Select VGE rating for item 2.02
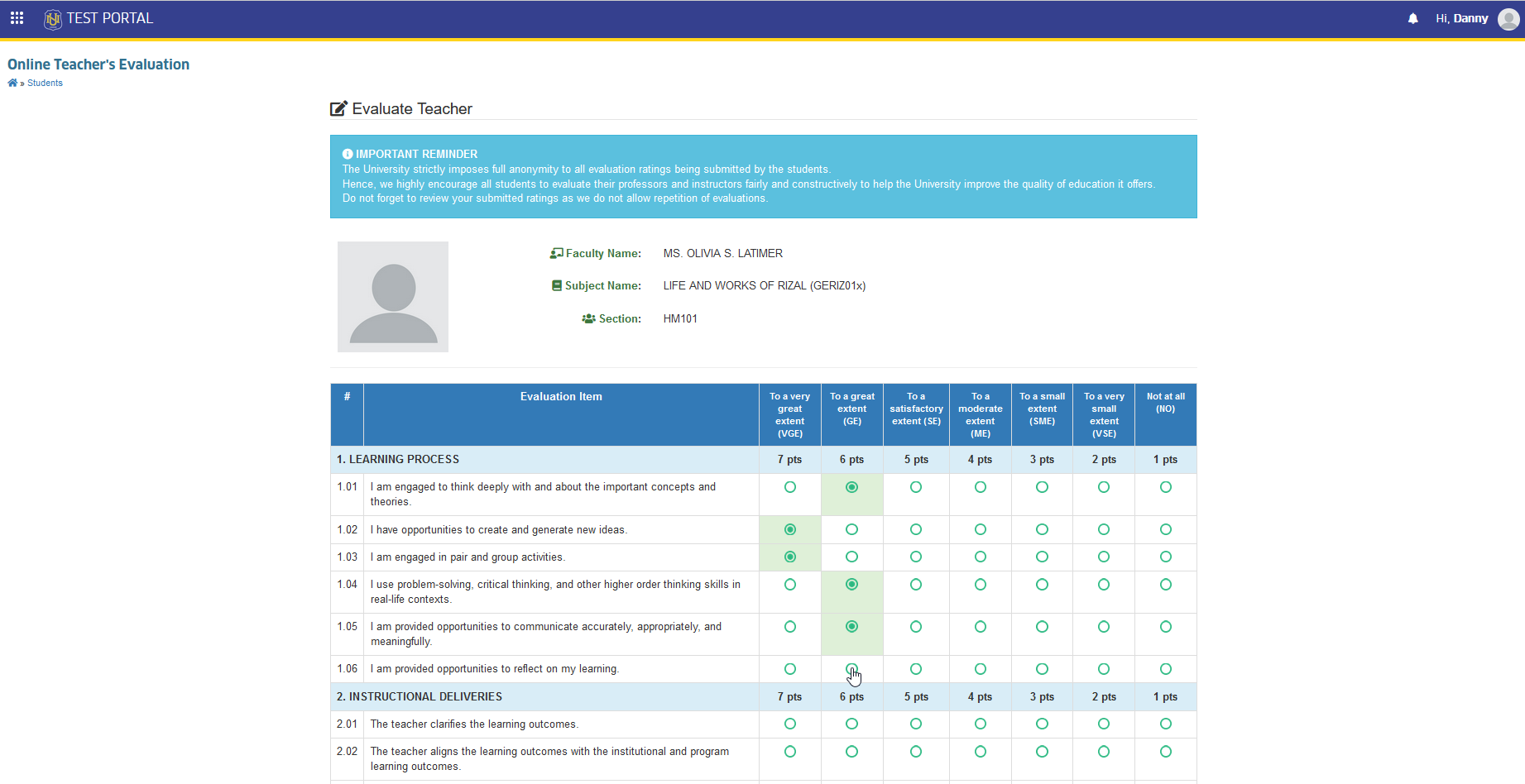 [790, 752]
